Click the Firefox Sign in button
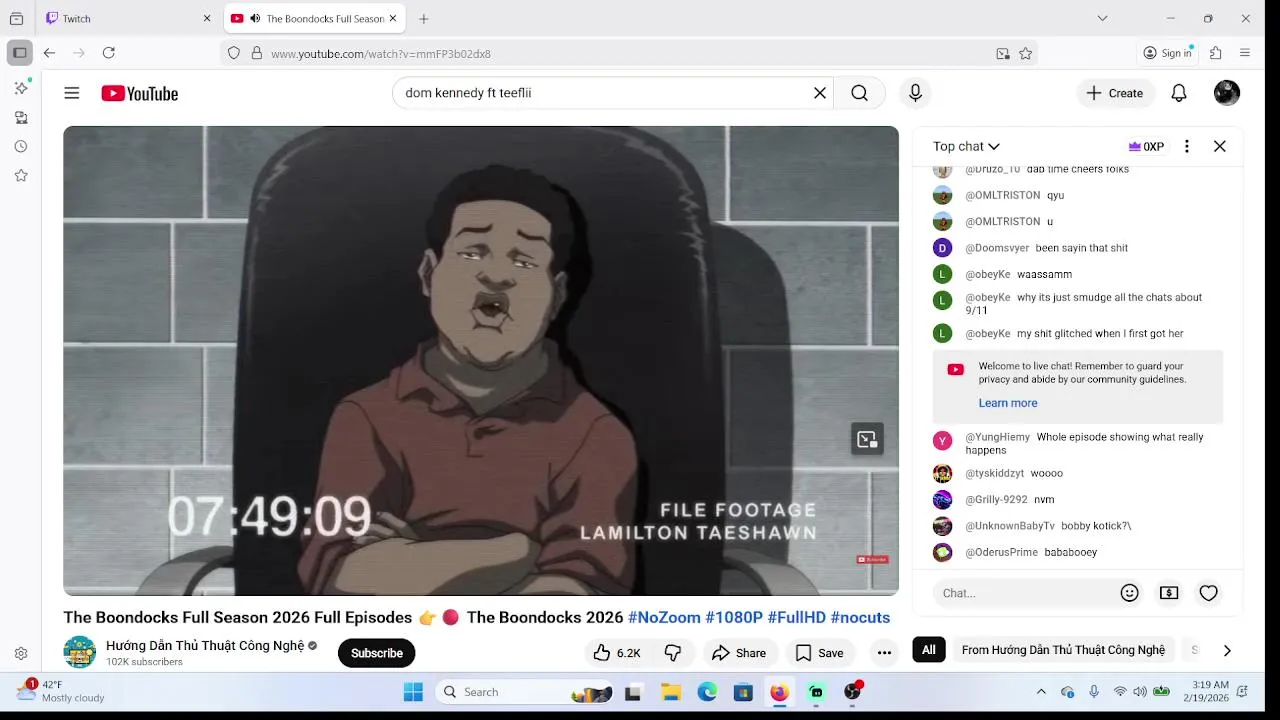The width and height of the screenshot is (1280, 720). click(x=1168, y=53)
